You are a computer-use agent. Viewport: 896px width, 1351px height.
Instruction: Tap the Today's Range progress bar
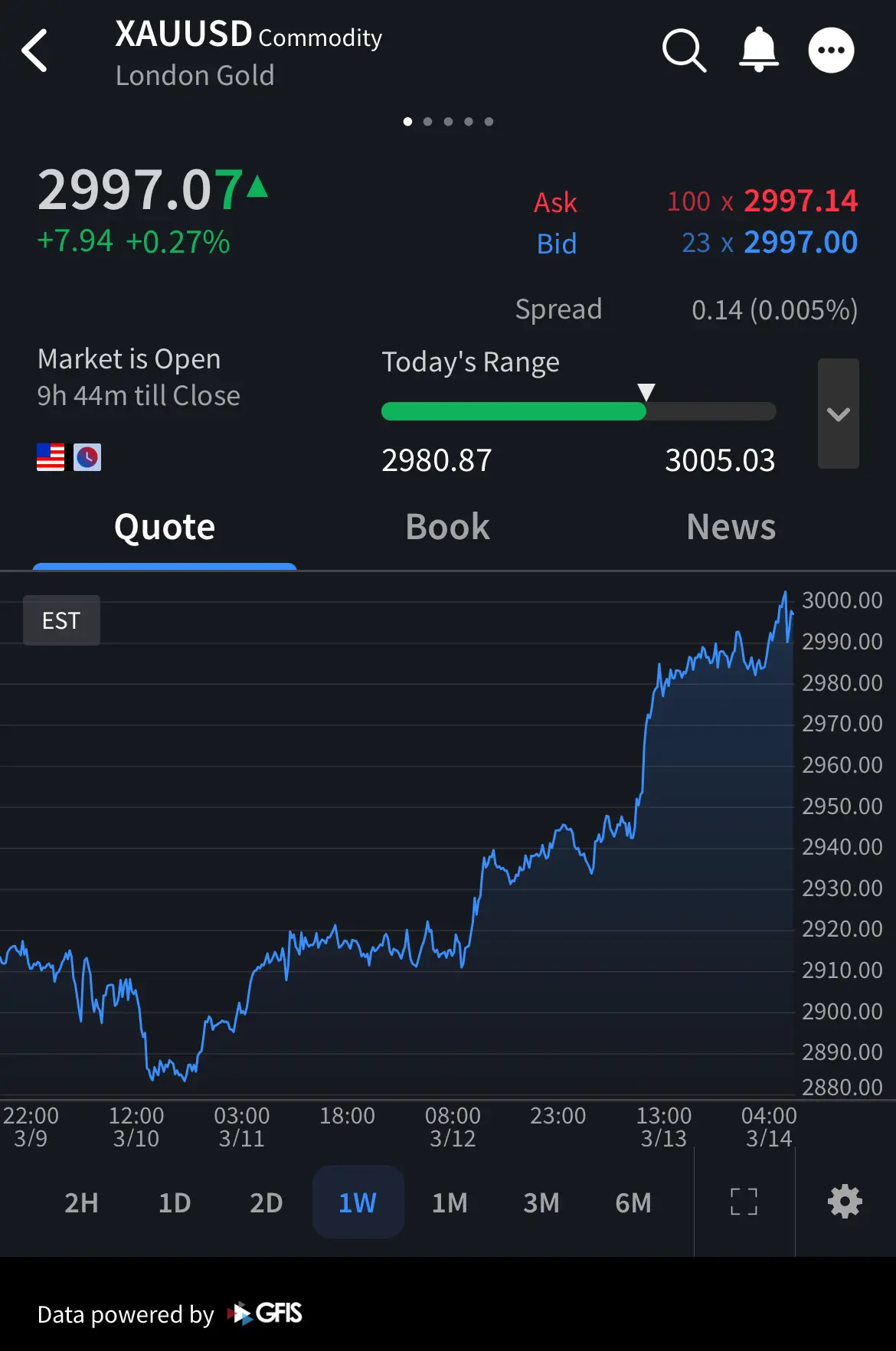pos(579,411)
